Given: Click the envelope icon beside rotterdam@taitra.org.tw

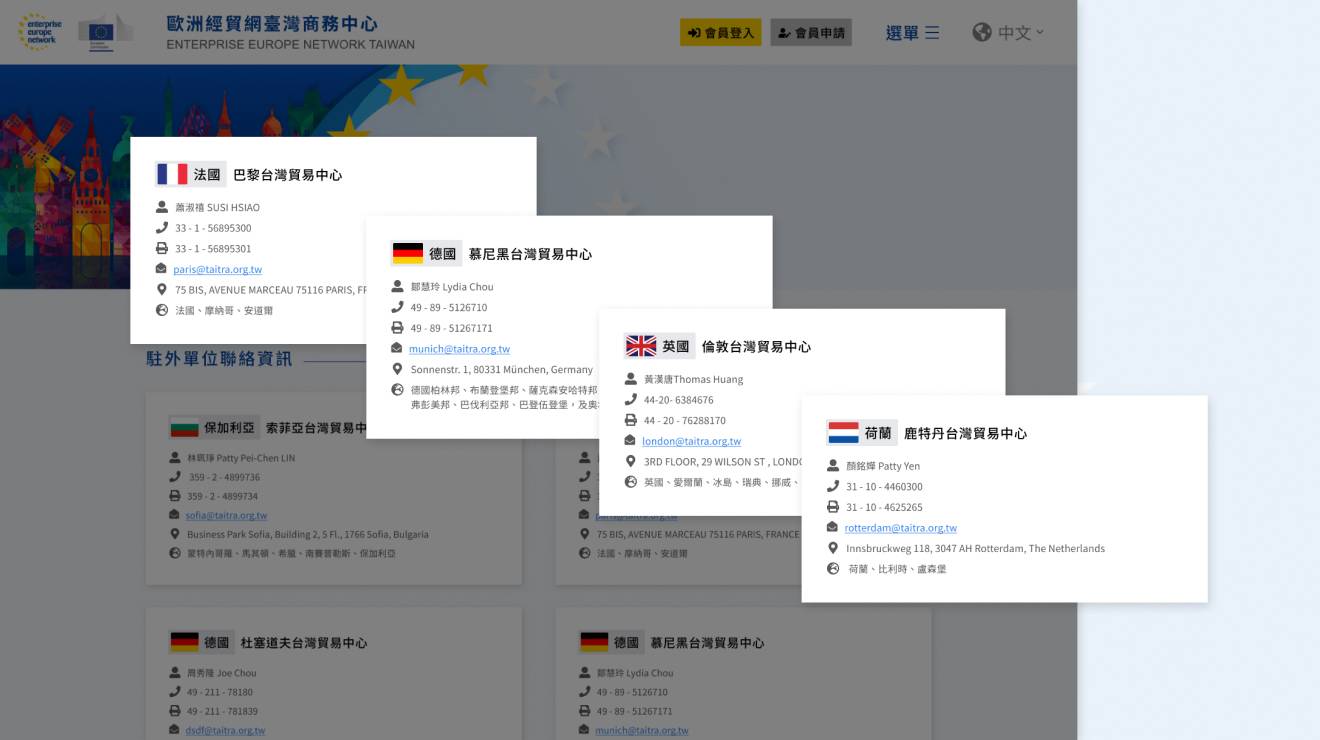Looking at the screenshot, I should [833, 527].
